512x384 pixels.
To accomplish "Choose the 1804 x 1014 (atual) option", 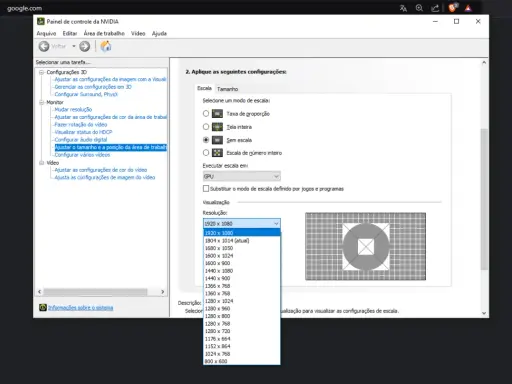I will (x=242, y=240).
